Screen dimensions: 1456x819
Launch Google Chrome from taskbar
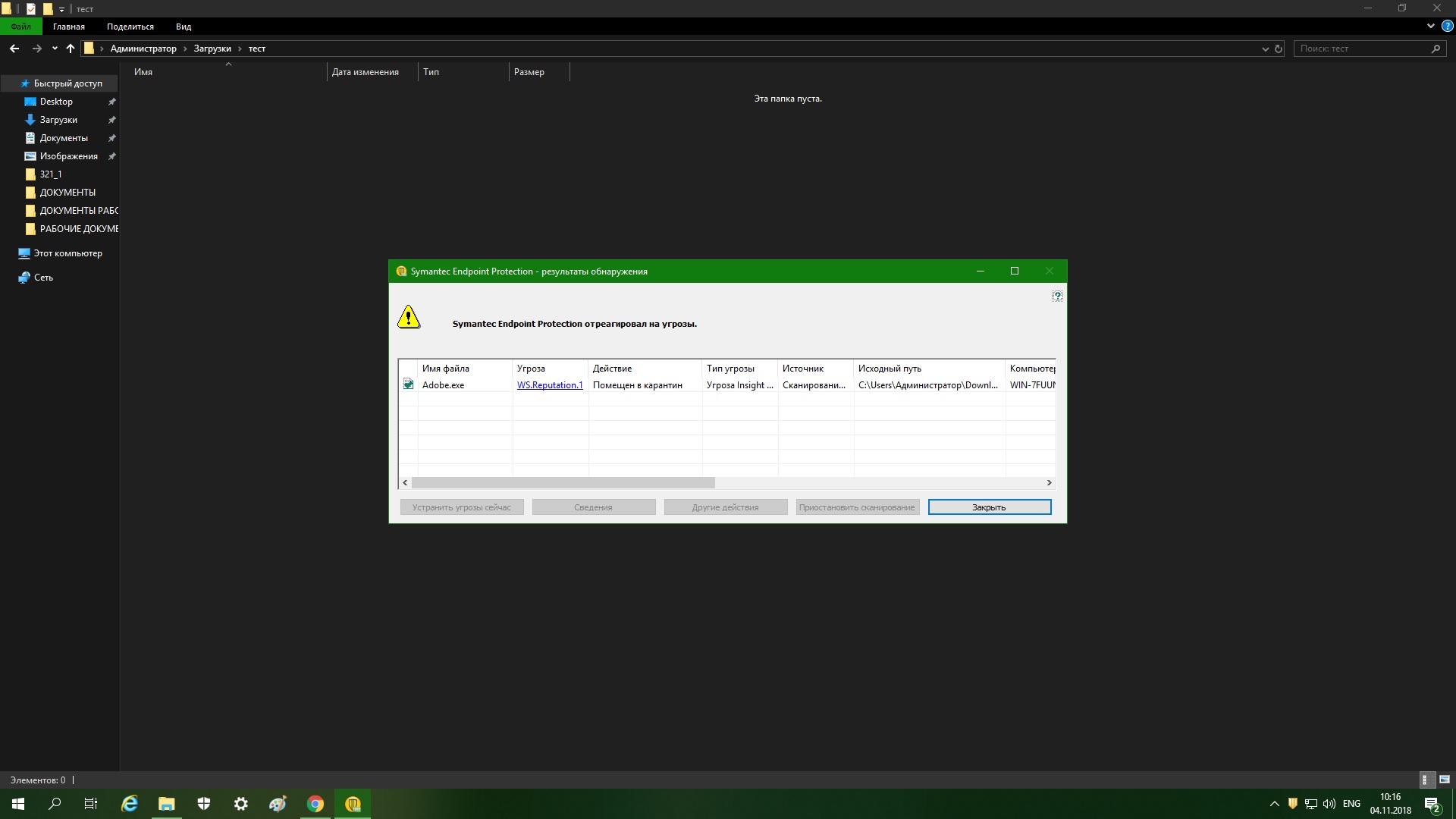point(315,804)
